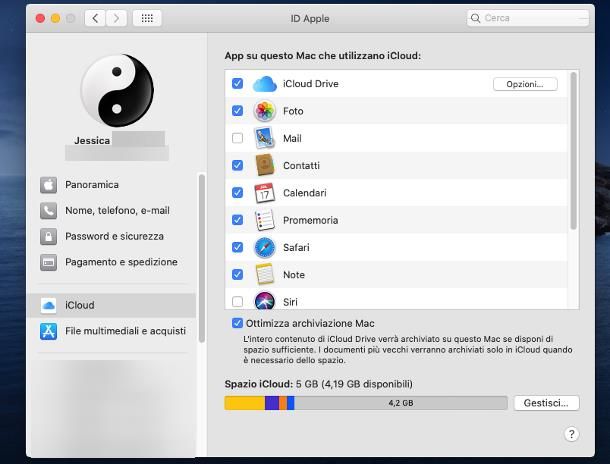Click the padlock icon in the sidebar
610x464 pixels.
[x=49, y=236]
